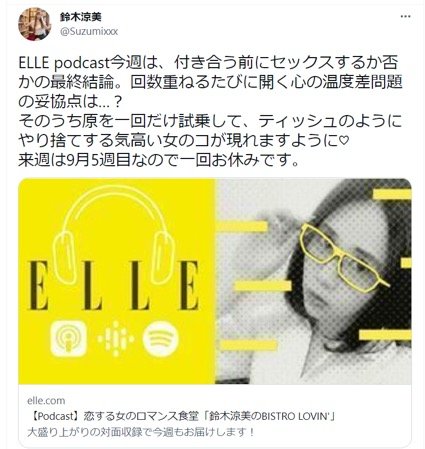Click the yellow bar at the portrait's top right

pos(392,194)
